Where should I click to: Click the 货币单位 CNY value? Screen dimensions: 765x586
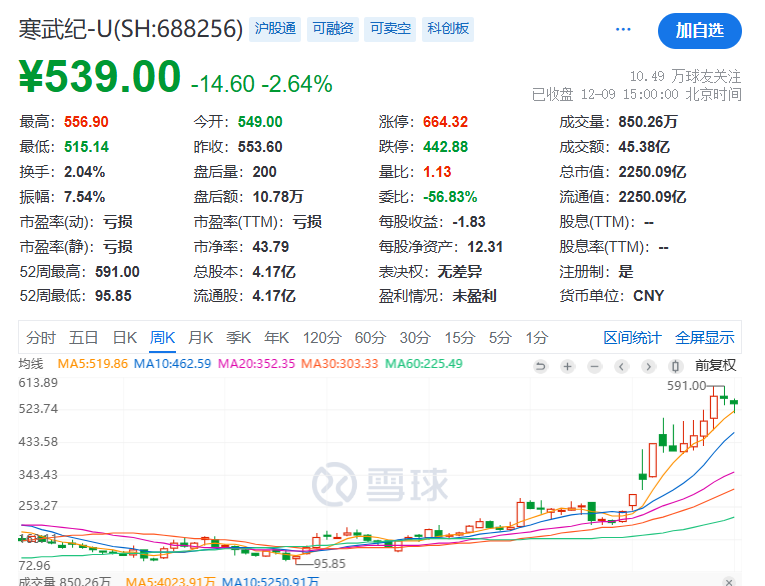pyautogui.click(x=648, y=296)
